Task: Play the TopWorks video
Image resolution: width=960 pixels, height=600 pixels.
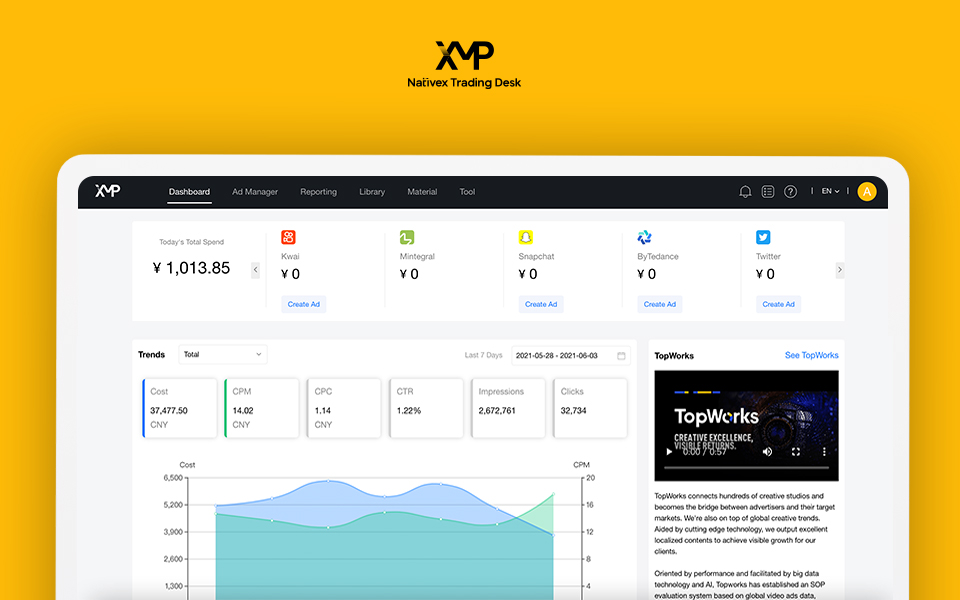Action: tap(669, 452)
